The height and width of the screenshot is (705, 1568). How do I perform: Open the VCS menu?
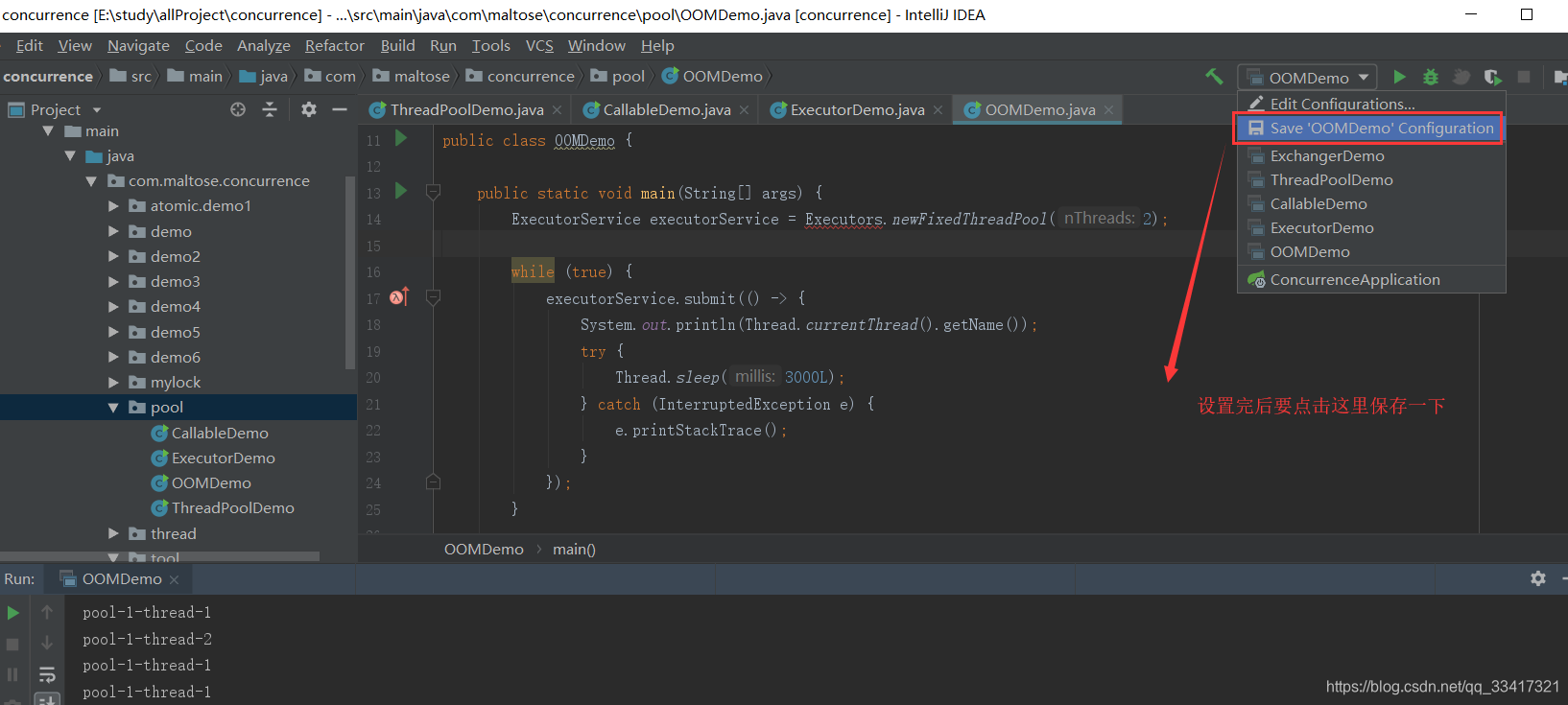tap(539, 45)
